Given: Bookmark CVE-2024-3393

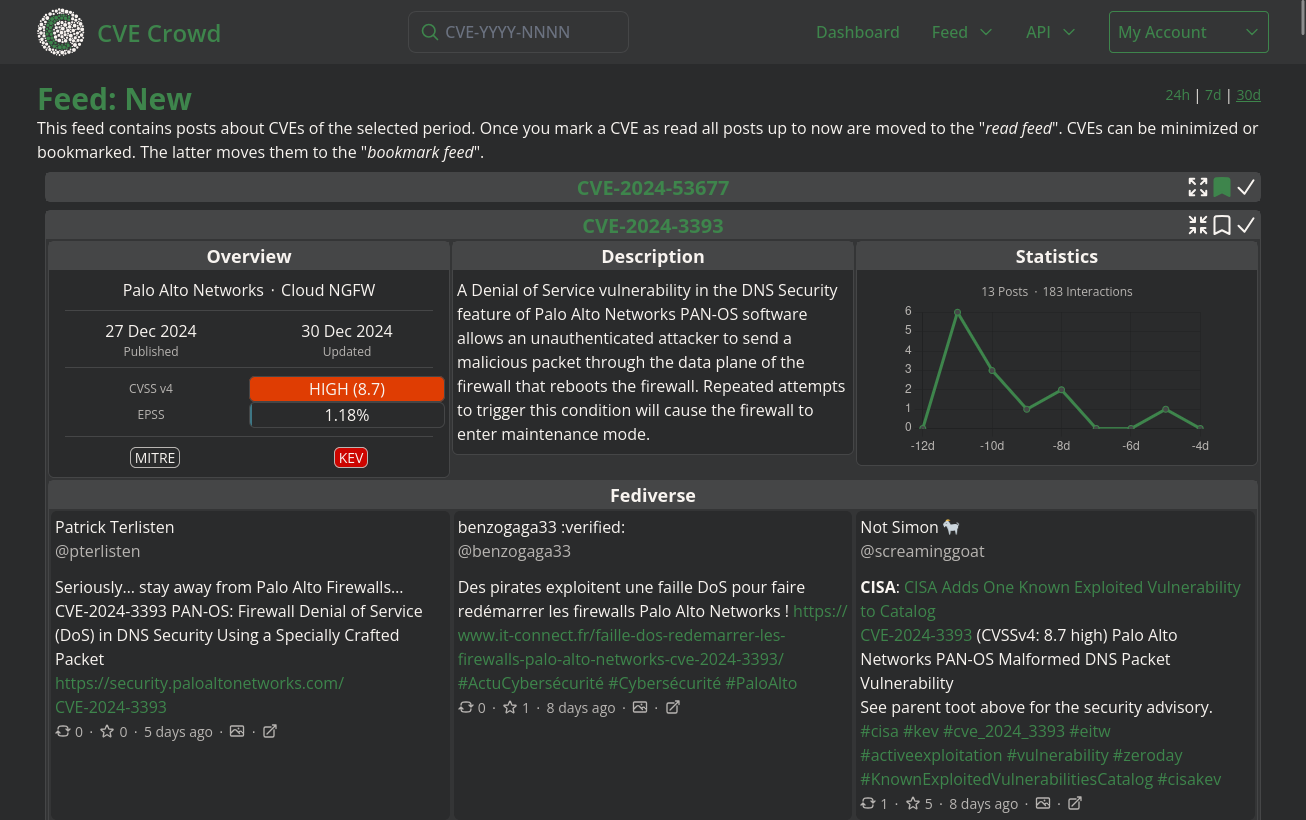Looking at the screenshot, I should click(1222, 225).
